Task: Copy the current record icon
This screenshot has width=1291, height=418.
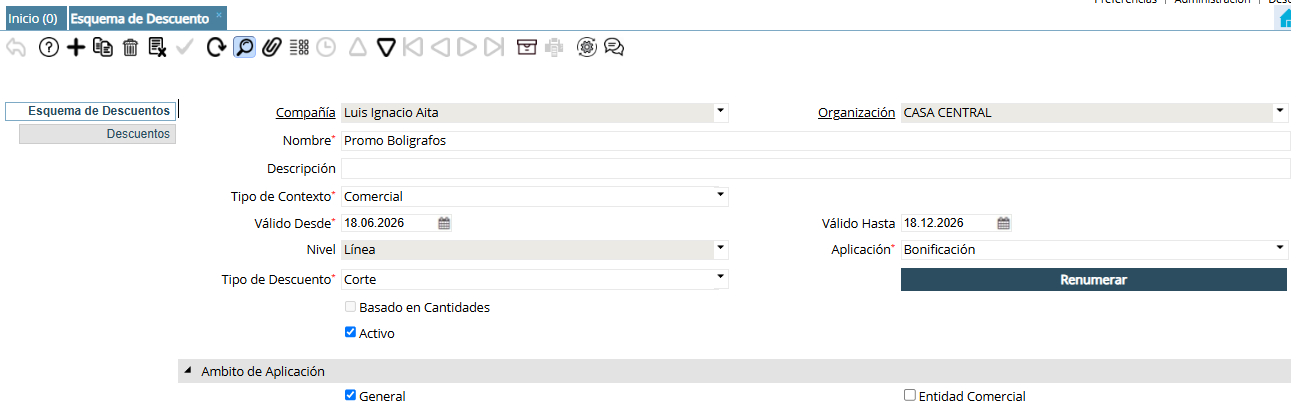Action: click(x=103, y=47)
